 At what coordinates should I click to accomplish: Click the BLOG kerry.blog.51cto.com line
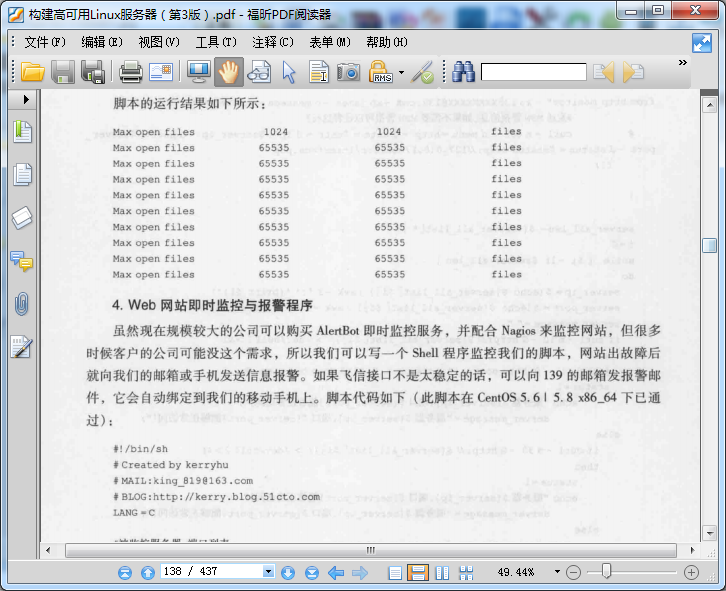(x=216, y=497)
